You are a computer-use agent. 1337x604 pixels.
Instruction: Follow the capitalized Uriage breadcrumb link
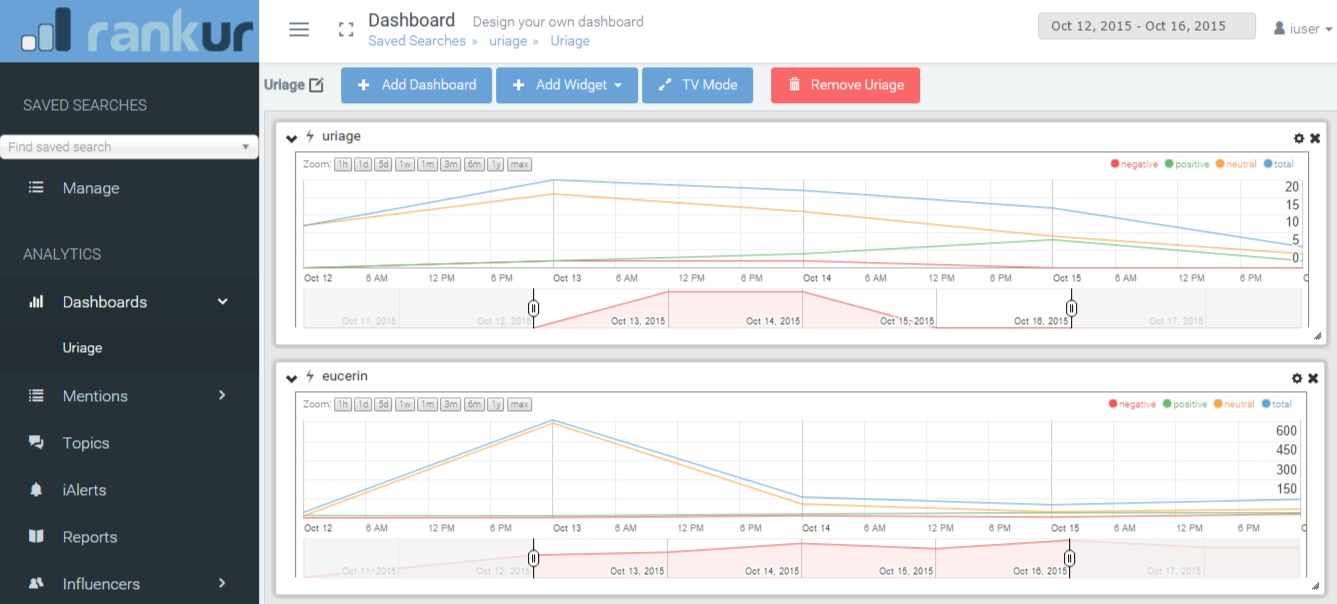tap(570, 41)
